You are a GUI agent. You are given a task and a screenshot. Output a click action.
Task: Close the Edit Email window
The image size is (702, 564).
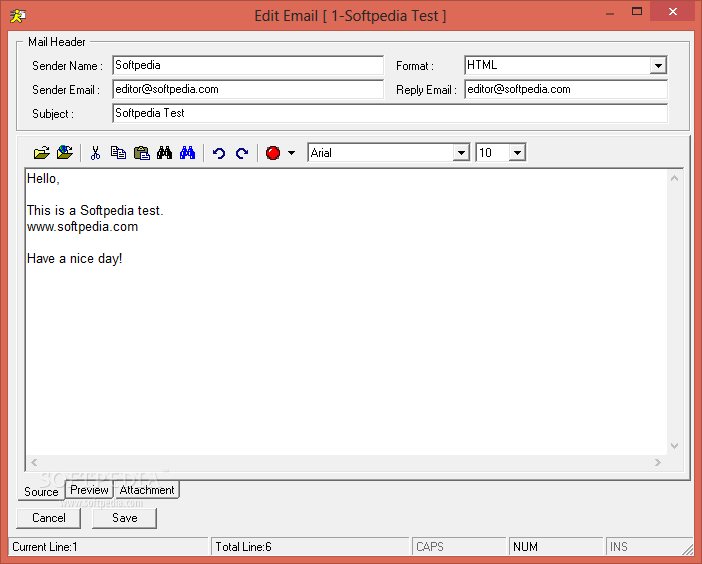tap(673, 12)
